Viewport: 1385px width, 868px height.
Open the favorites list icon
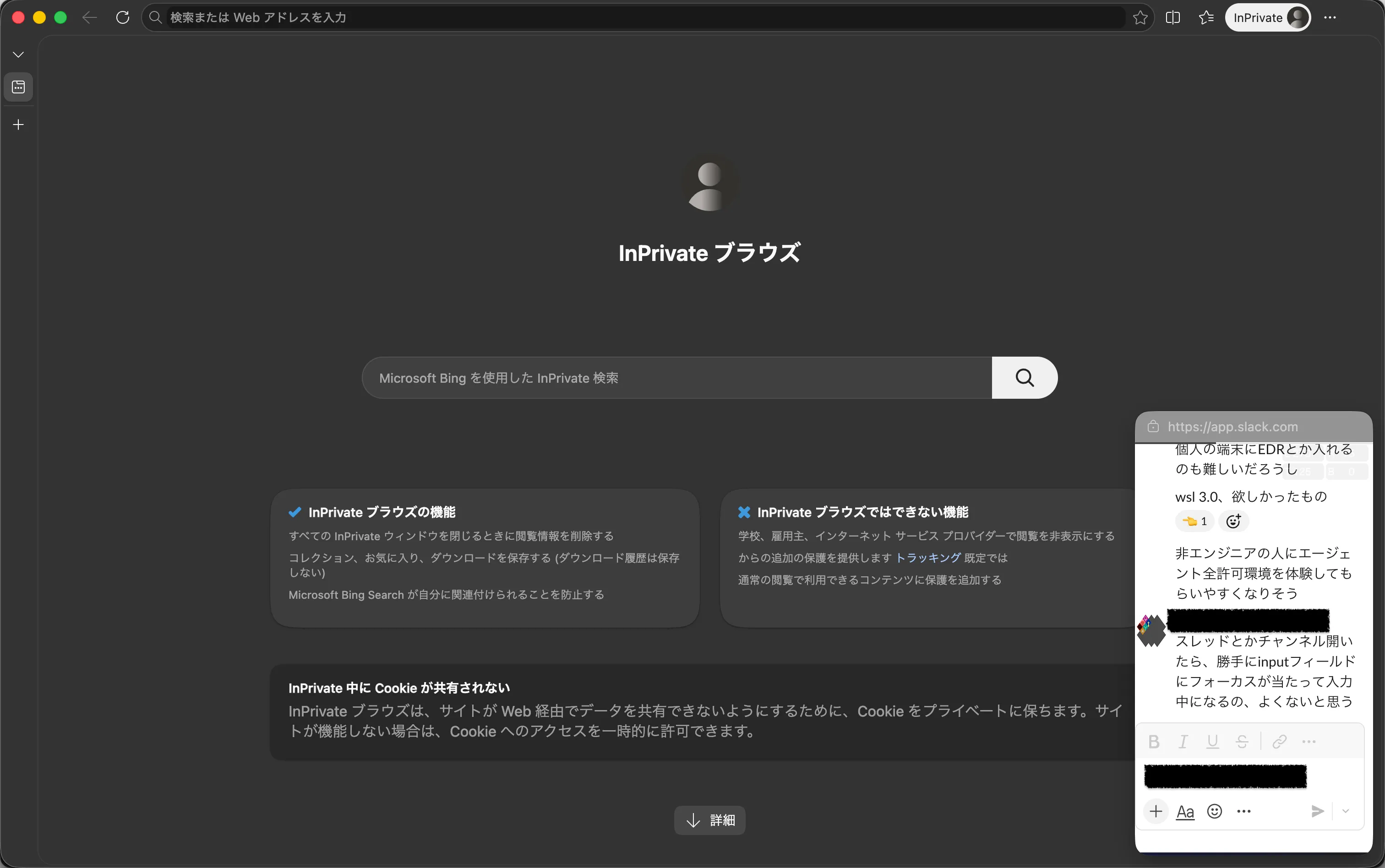(x=1206, y=18)
